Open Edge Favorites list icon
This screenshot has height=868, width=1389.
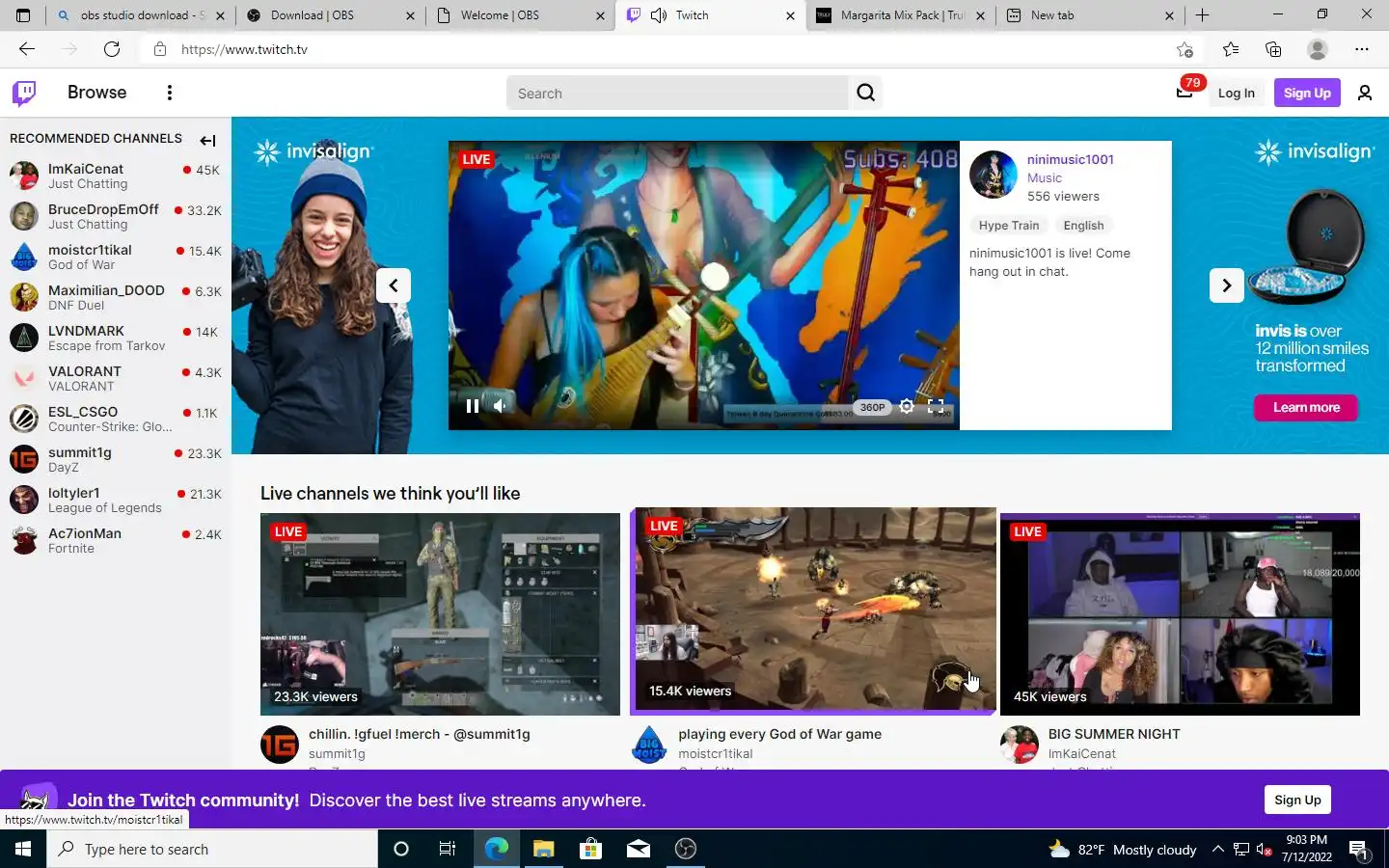1231,49
